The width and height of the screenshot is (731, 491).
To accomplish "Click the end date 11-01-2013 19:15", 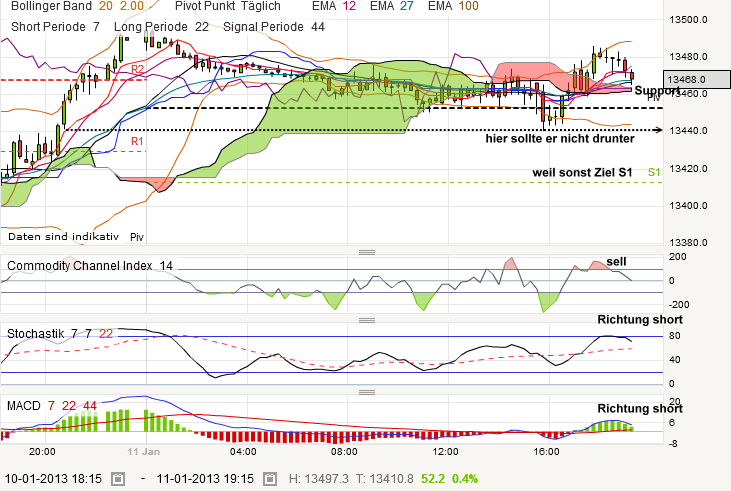I will 205,479.
